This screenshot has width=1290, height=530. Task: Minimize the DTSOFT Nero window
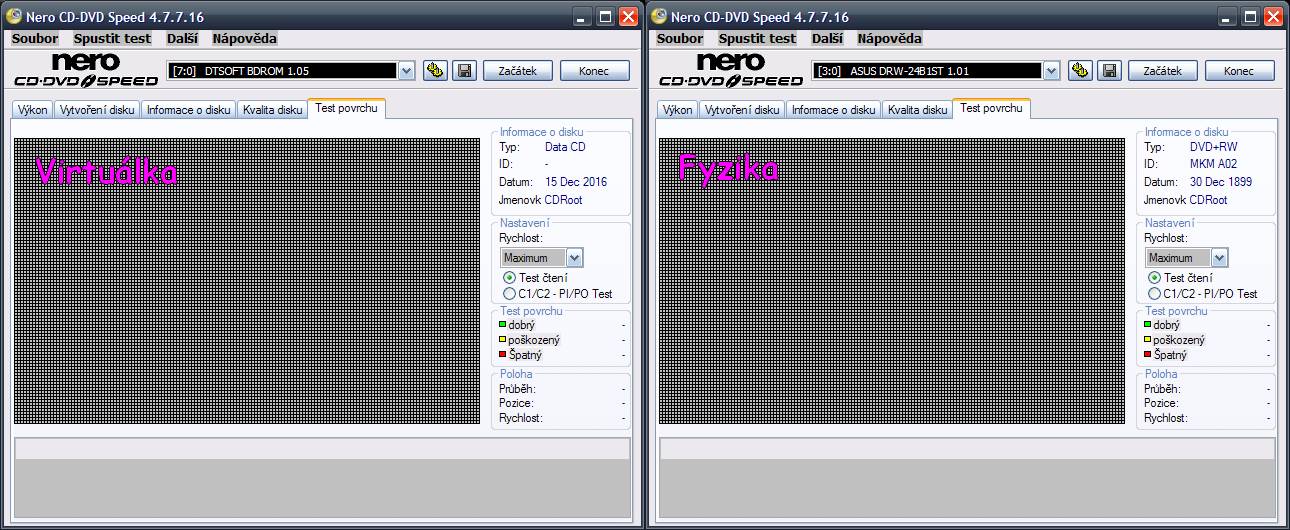(x=583, y=17)
